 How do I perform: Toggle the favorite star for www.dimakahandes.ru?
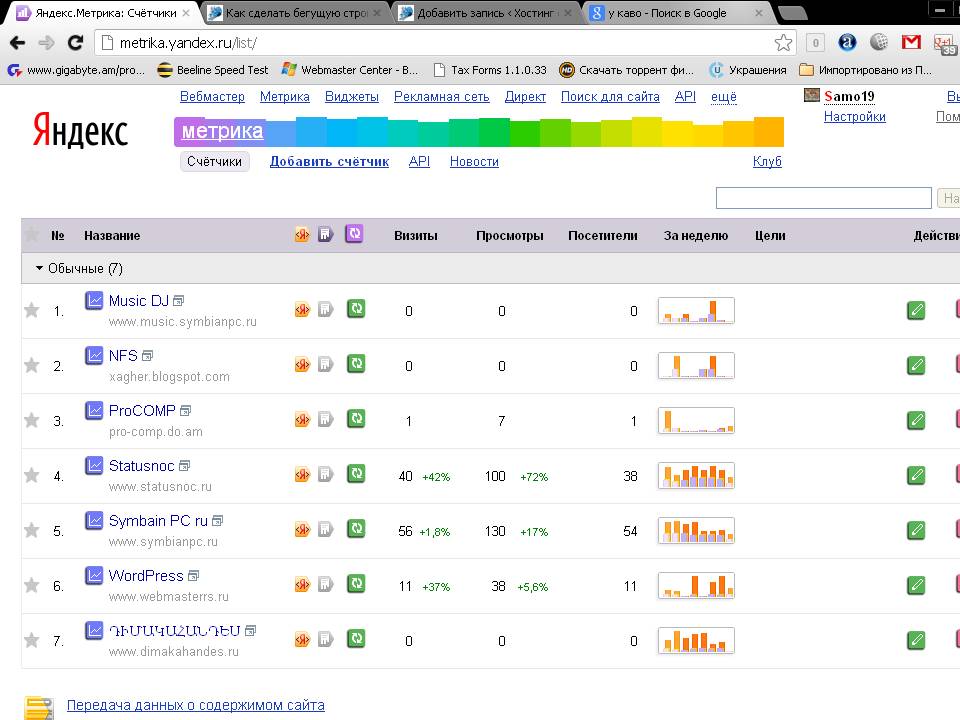(x=32, y=640)
